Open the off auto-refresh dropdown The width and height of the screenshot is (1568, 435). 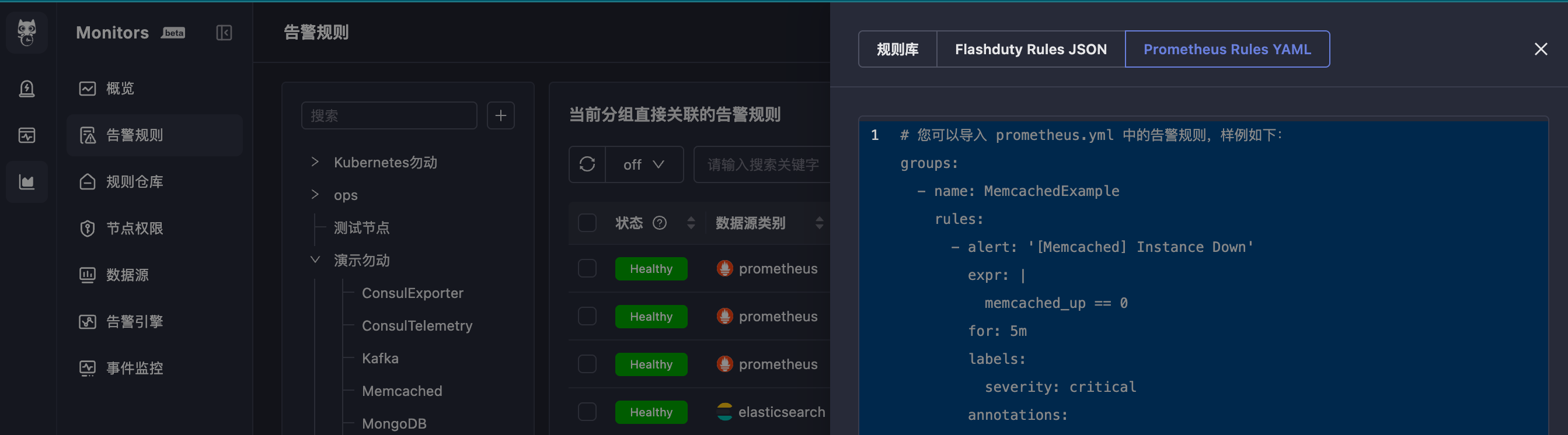(x=644, y=164)
